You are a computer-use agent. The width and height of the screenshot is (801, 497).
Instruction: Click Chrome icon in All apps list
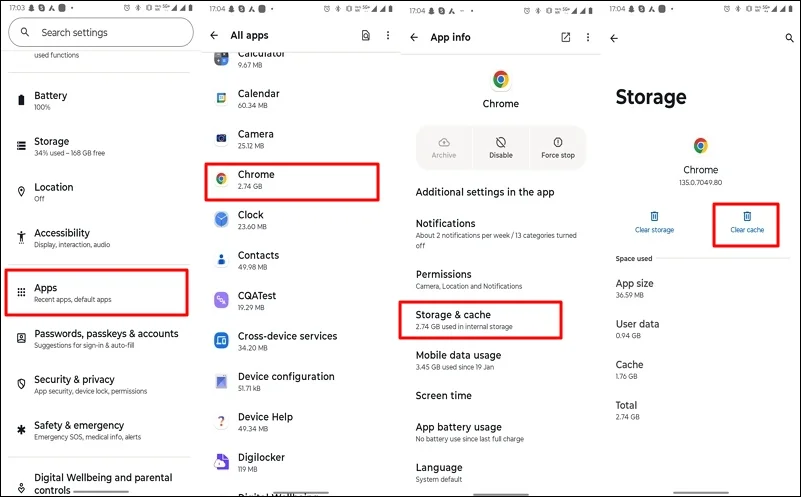pyautogui.click(x=221, y=179)
